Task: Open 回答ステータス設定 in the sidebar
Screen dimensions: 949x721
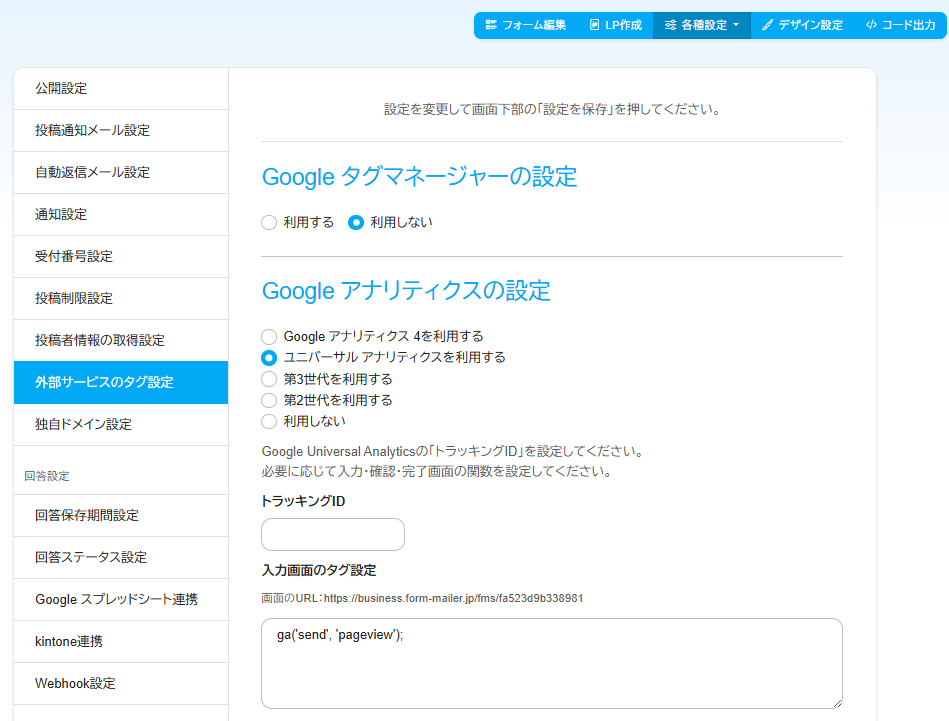Action: pyautogui.click(x=121, y=558)
